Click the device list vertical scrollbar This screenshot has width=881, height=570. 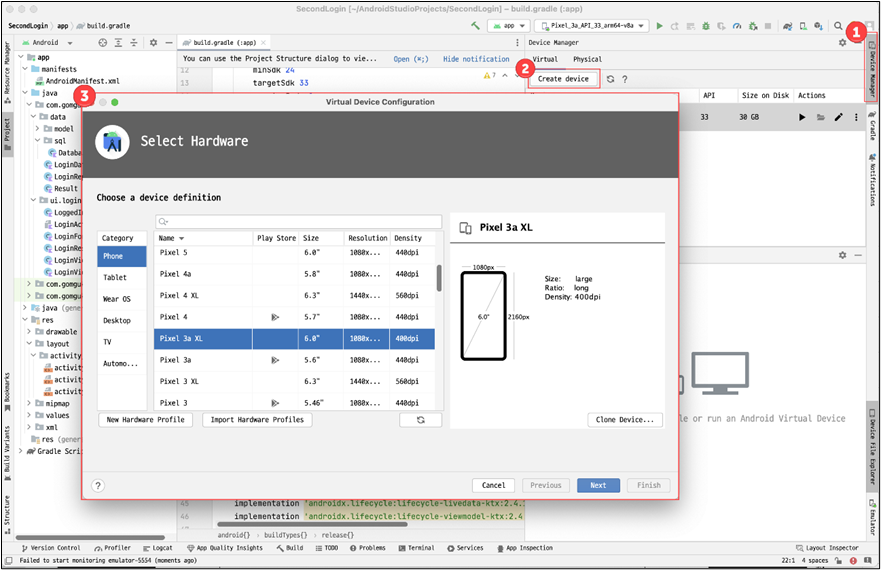(x=439, y=278)
